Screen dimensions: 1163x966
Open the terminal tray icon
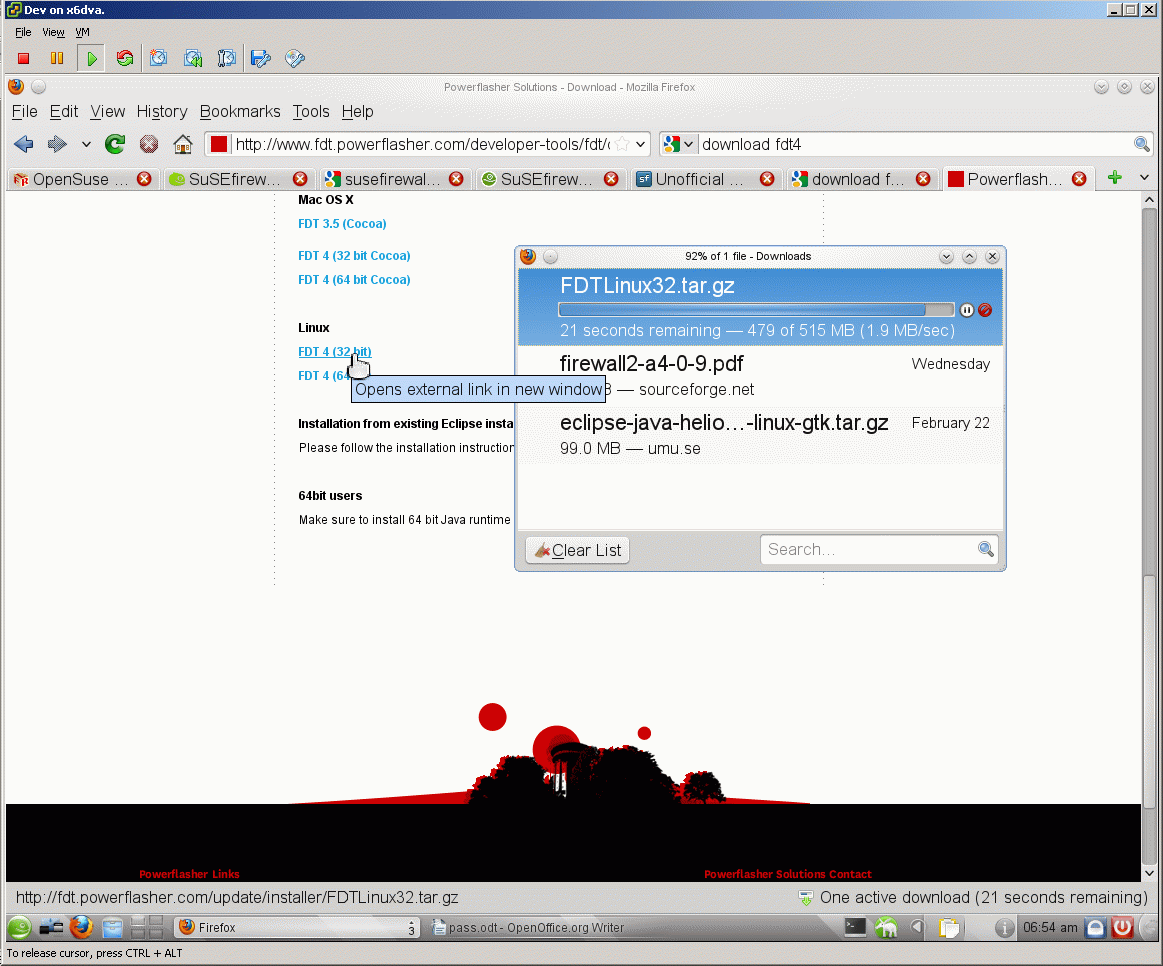(855, 927)
